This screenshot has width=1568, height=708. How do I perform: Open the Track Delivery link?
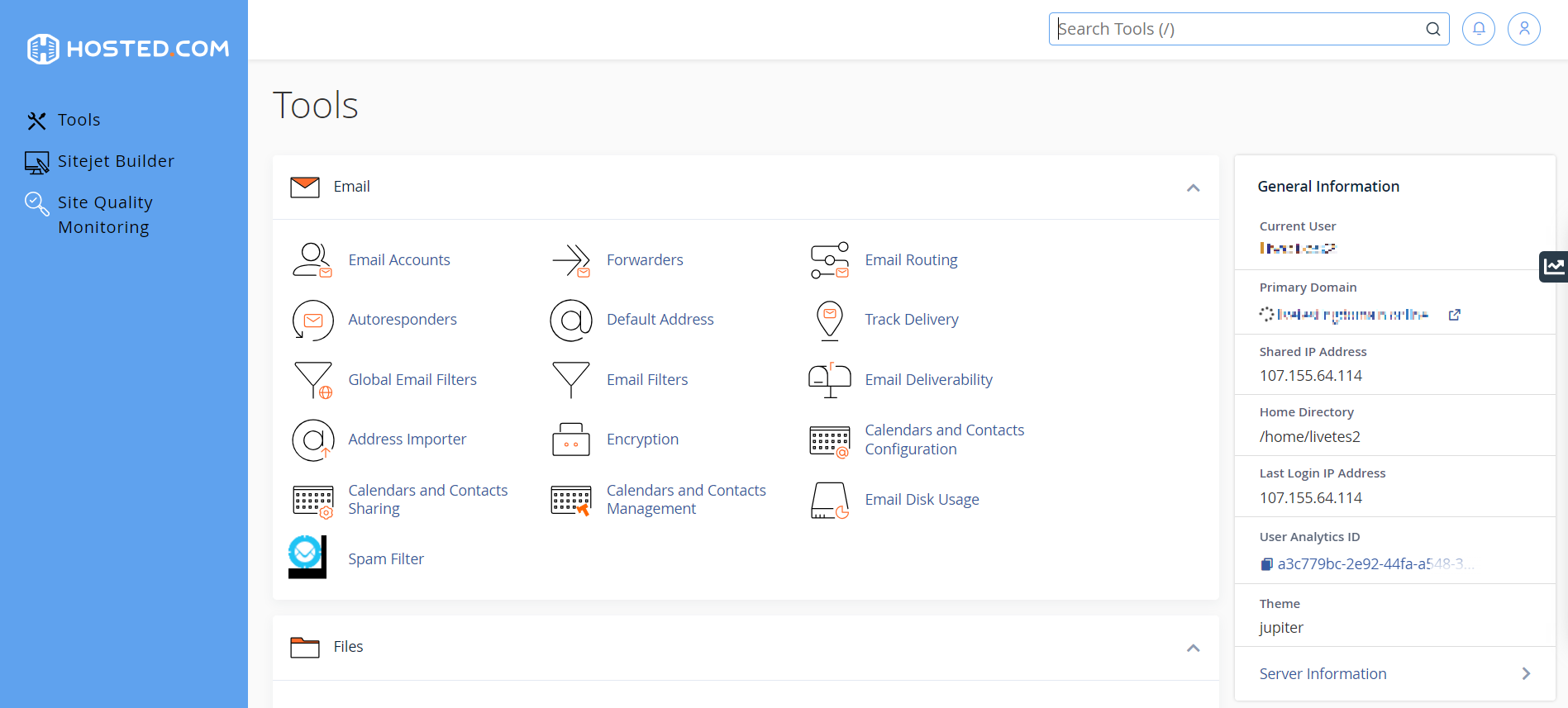[912, 320]
